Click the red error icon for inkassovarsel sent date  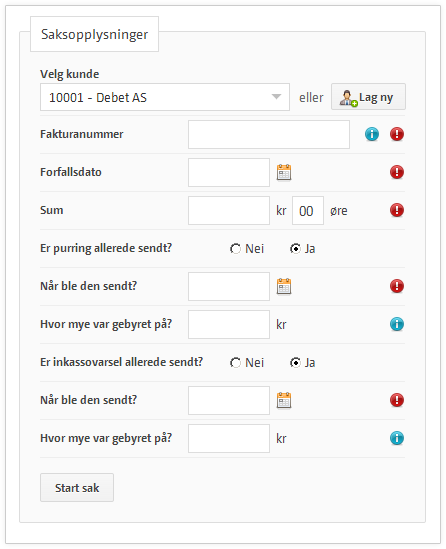point(397,400)
